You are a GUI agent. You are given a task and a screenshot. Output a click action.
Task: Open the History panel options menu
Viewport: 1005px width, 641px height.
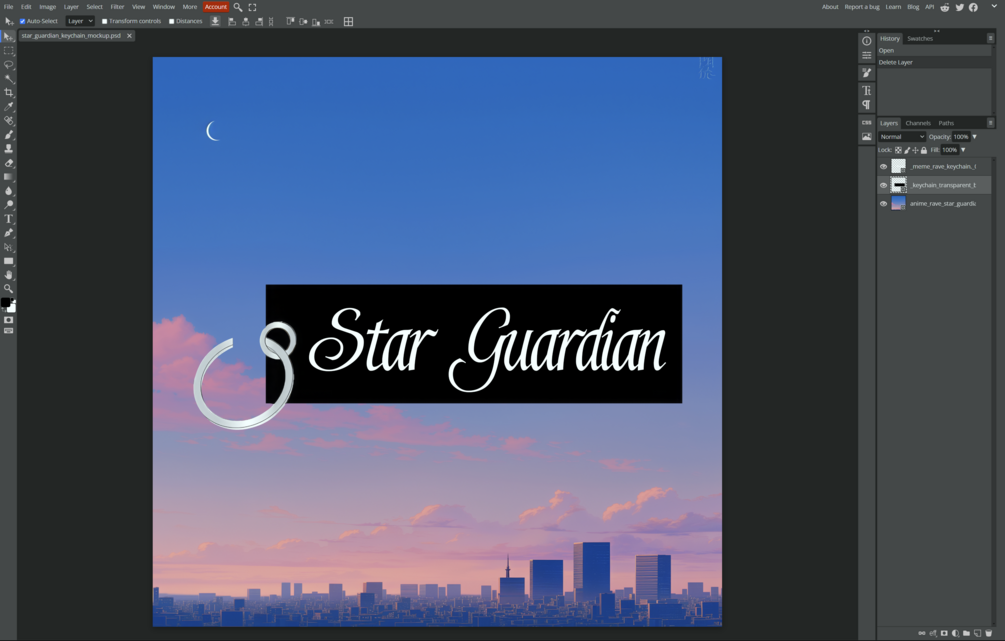coord(990,38)
